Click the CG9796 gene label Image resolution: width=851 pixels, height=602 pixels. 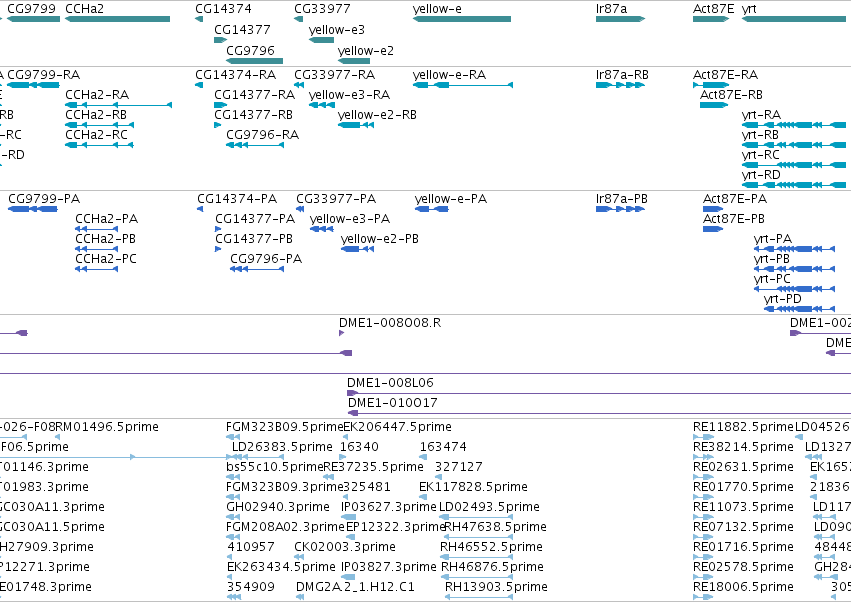250,50
